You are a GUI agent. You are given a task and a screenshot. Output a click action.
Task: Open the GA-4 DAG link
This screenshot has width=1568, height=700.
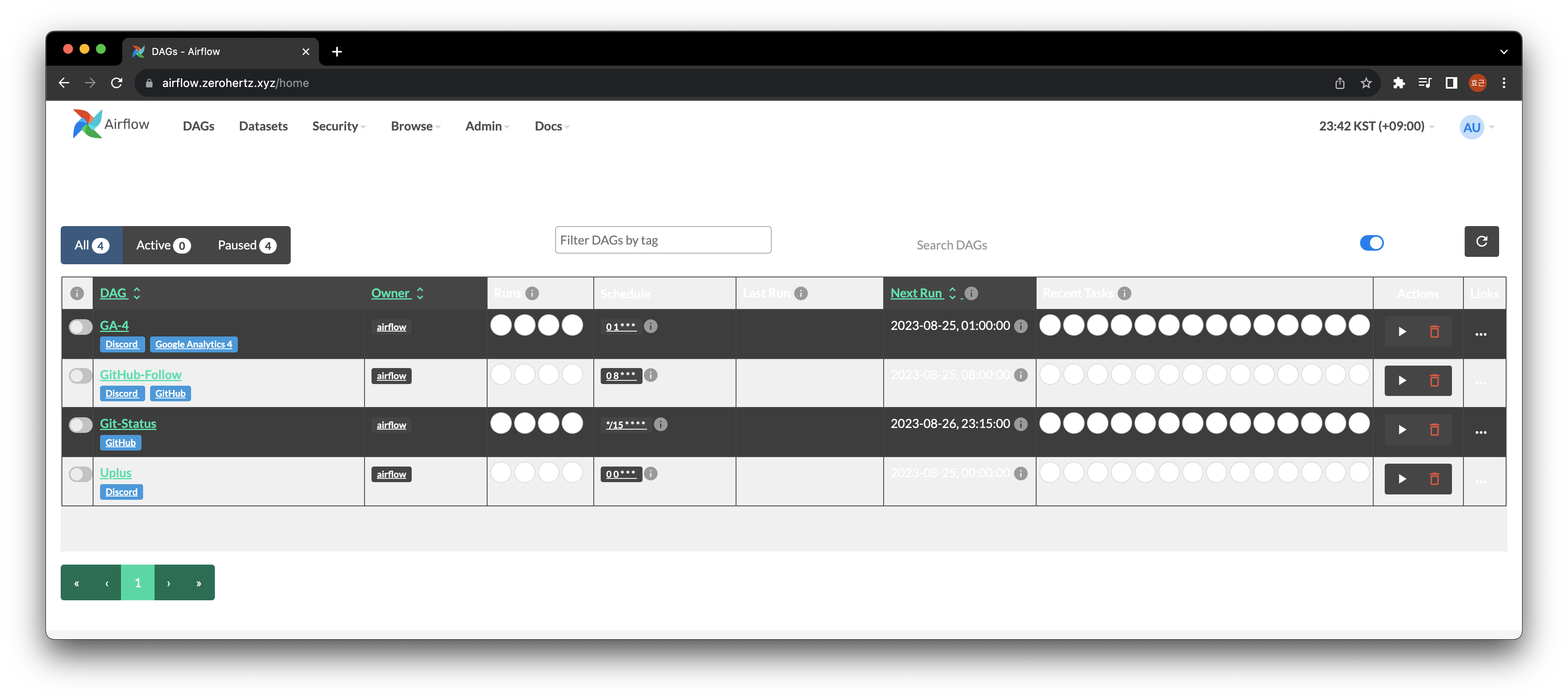pyautogui.click(x=114, y=326)
